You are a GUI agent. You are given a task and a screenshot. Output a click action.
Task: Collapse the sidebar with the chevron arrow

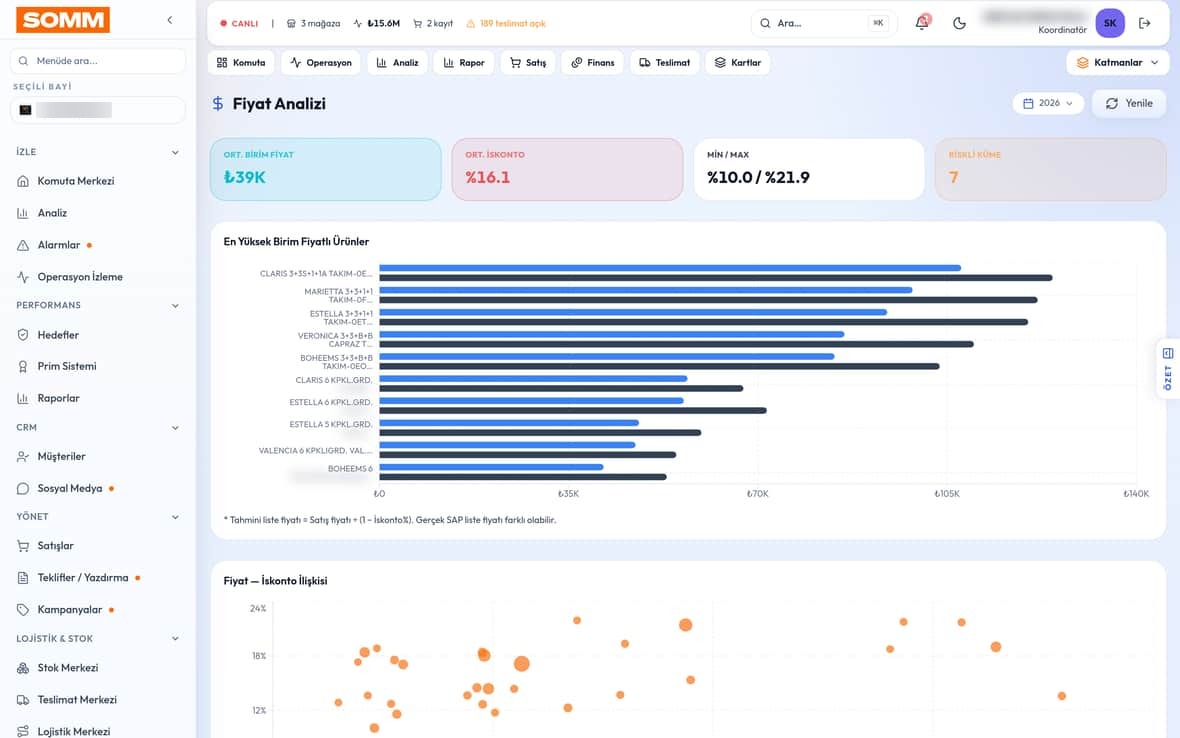[170, 20]
